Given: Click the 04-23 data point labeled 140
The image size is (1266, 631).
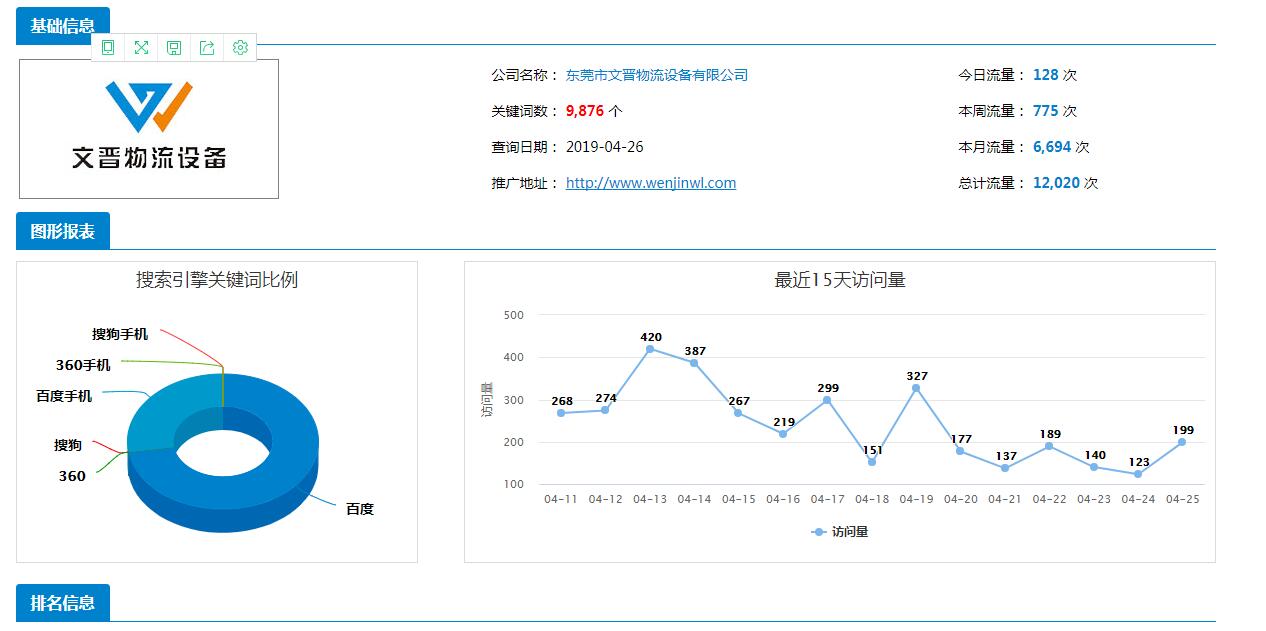Looking at the screenshot, I should (x=1094, y=467).
